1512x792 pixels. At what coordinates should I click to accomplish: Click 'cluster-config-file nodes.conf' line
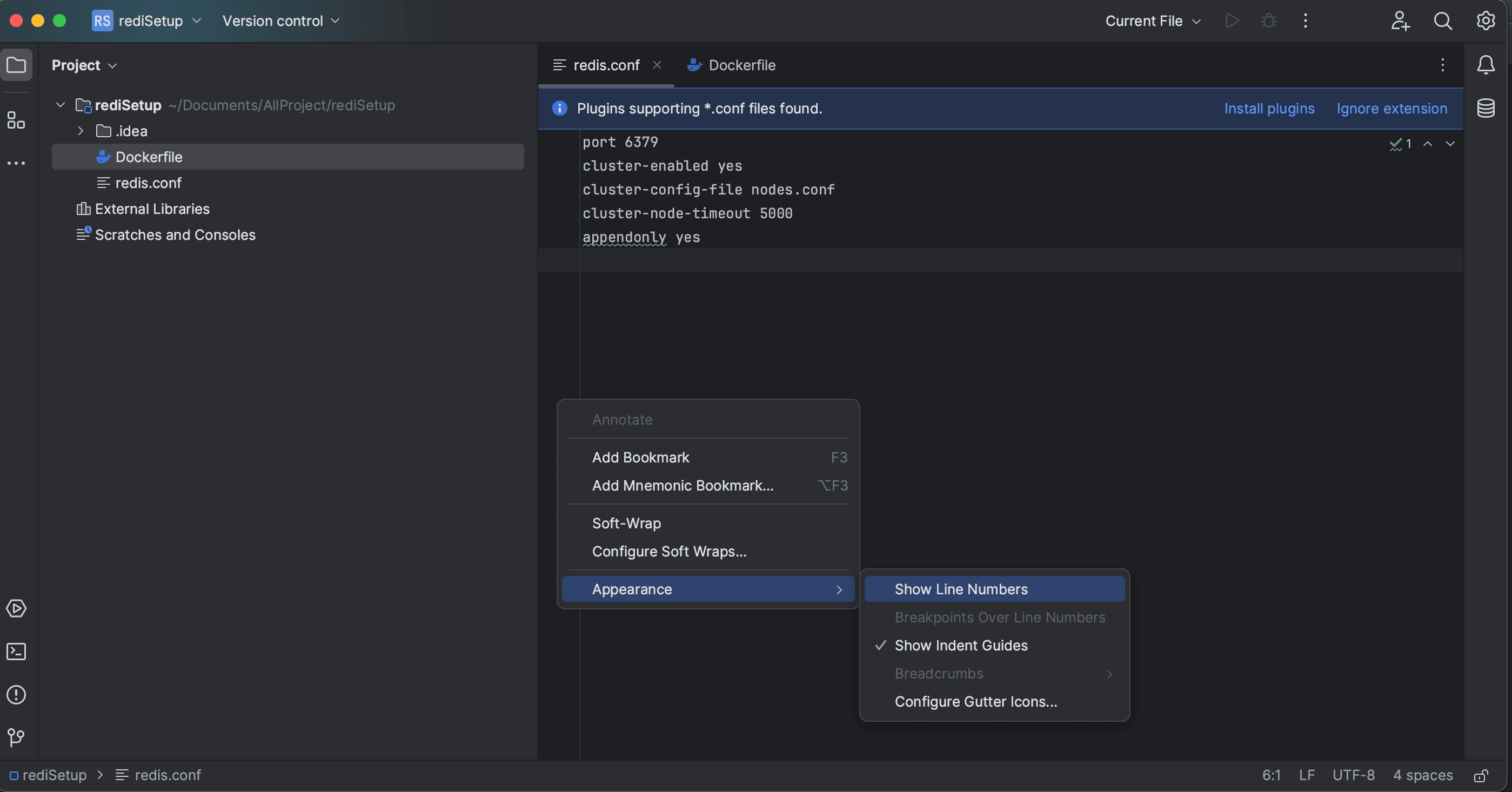(708, 190)
